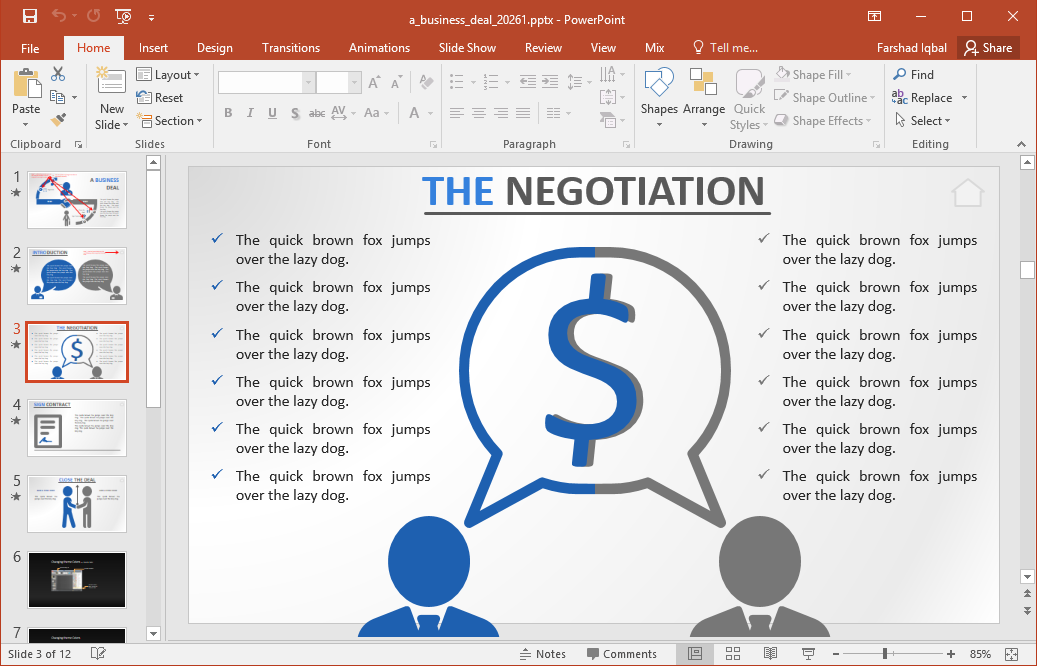The image size is (1037, 666).
Task: Click the Save icon in title bar
Action: coord(29,16)
